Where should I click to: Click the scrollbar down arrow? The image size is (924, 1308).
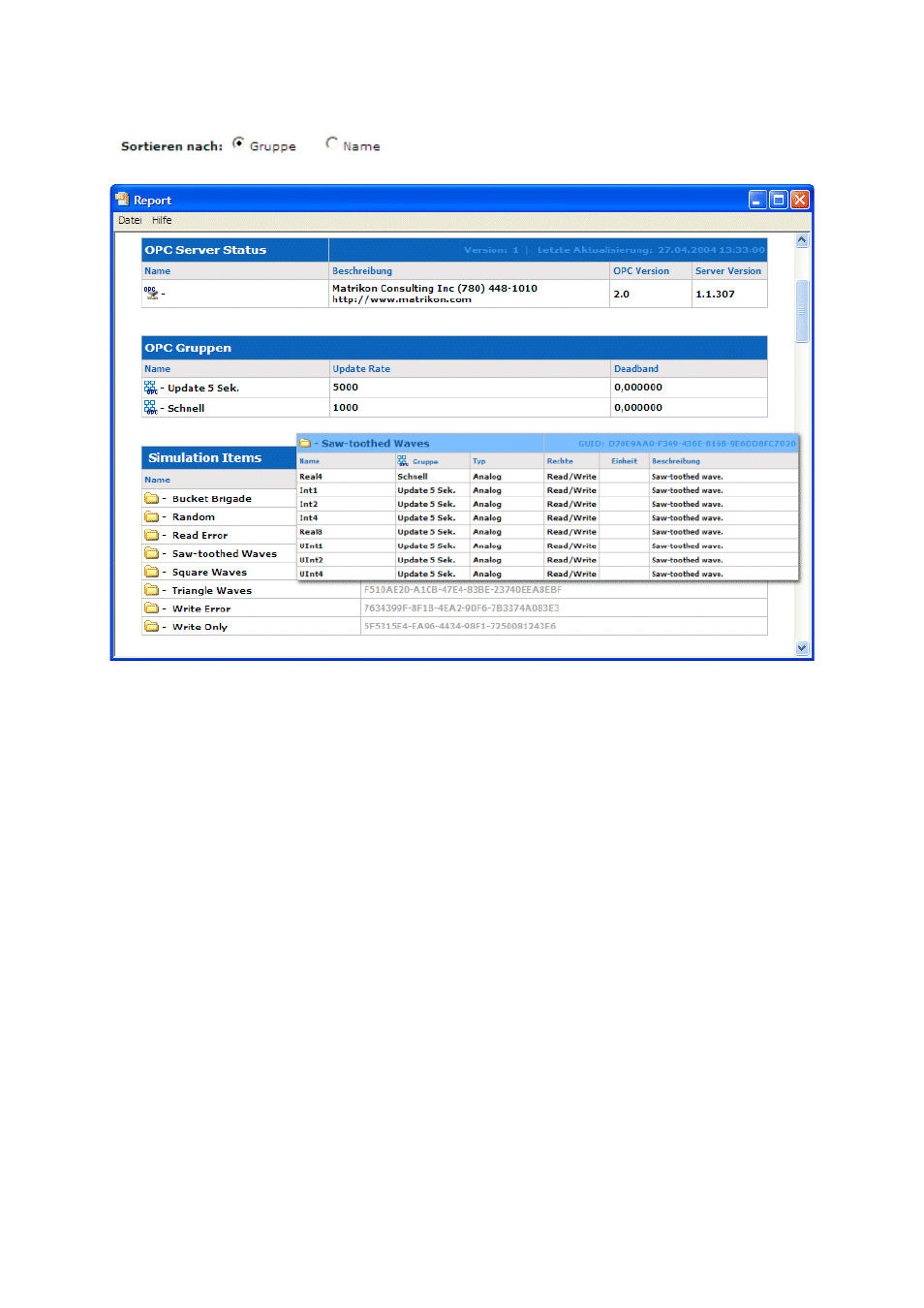tap(802, 648)
